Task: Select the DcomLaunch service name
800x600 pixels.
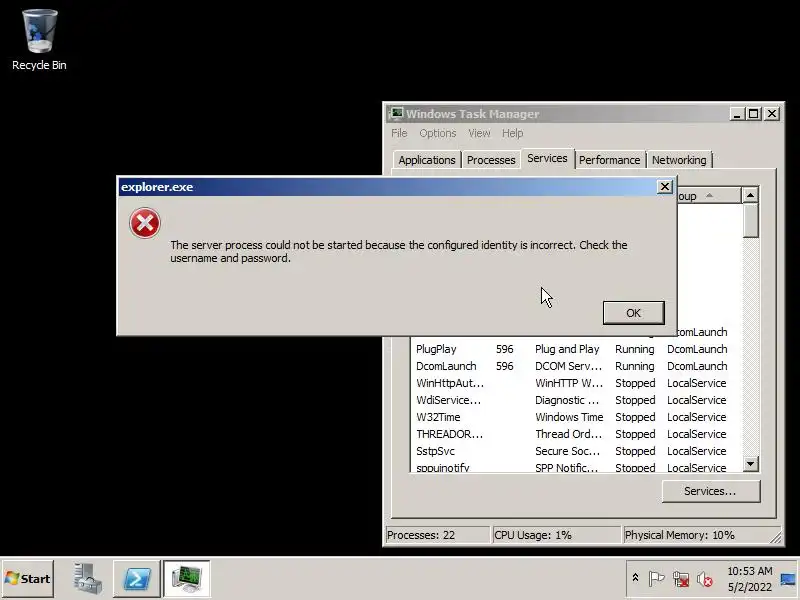Action: [x=446, y=366]
